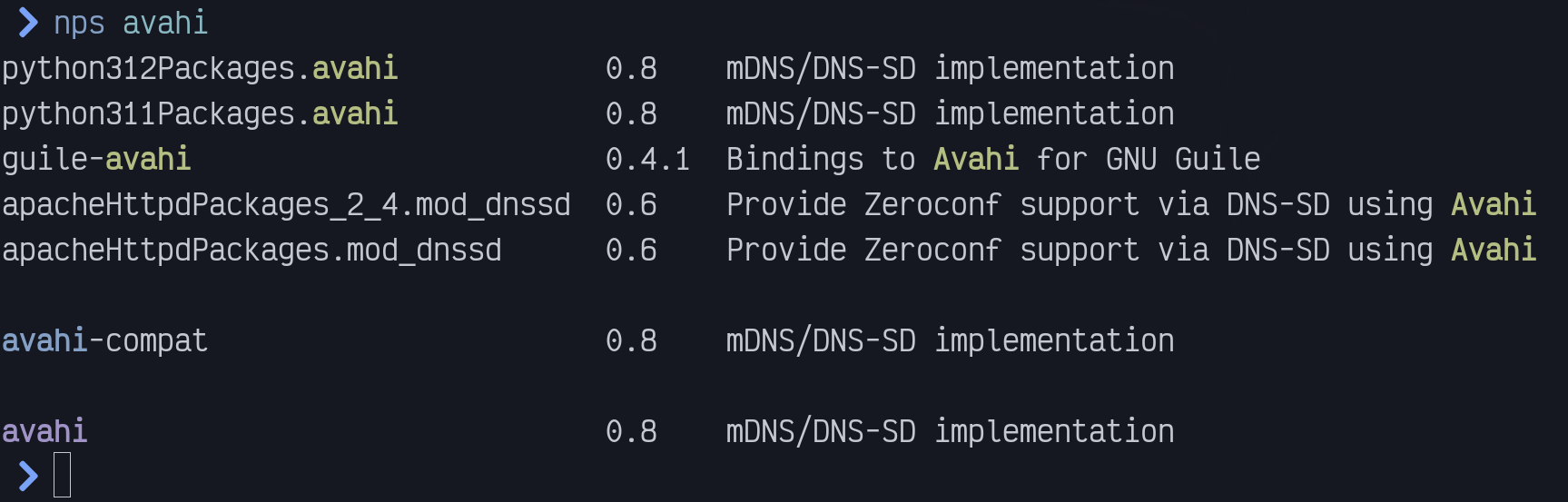
Task: Click version 0.6 of apacheHttpdPackages_2_4.mod_dnssd
Action: point(631,205)
